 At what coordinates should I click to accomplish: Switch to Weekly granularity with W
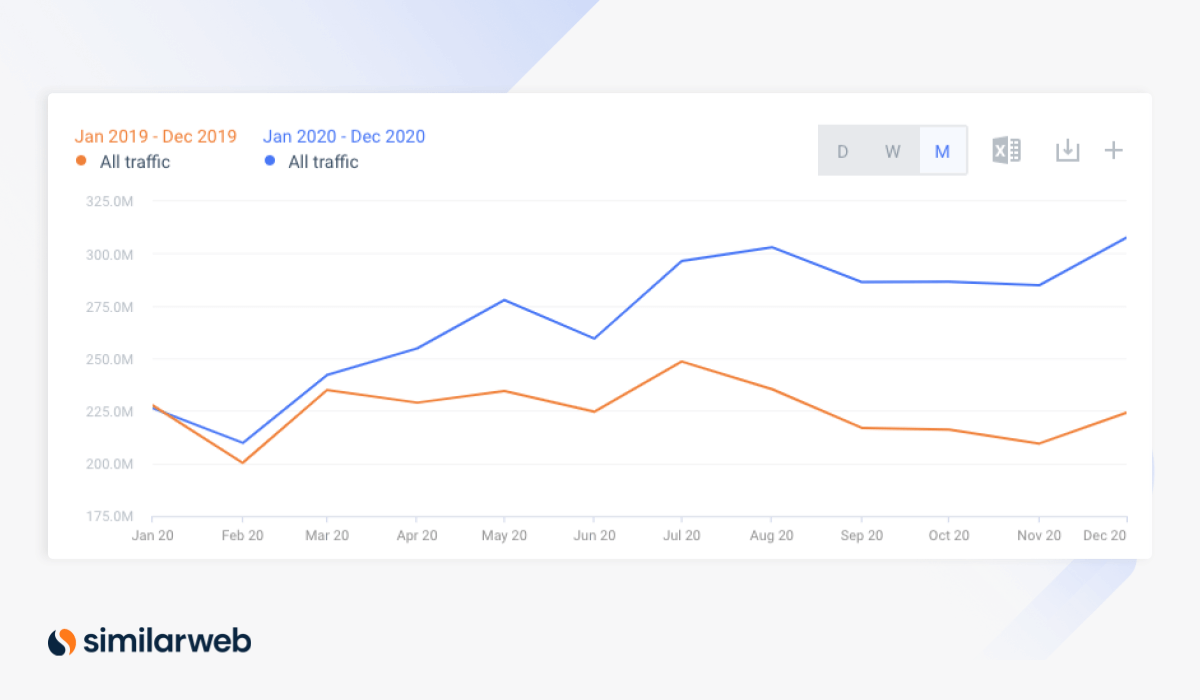(892, 150)
